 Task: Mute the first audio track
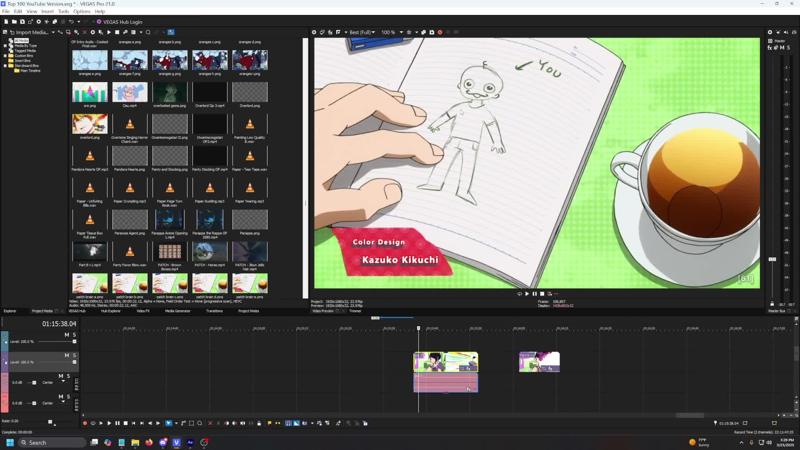[61, 376]
